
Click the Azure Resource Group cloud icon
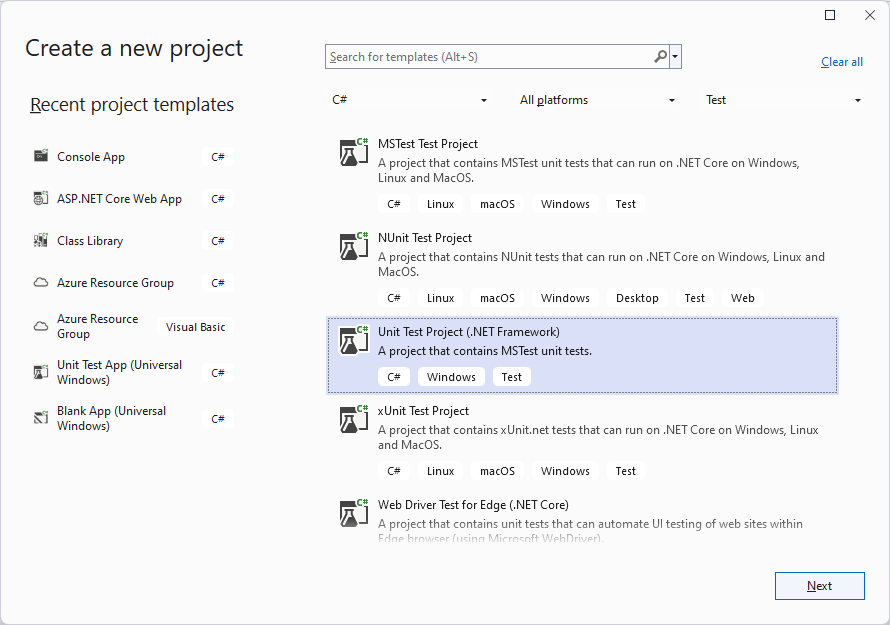point(41,282)
